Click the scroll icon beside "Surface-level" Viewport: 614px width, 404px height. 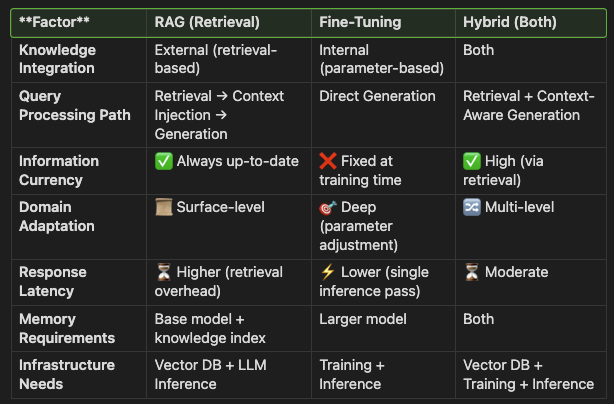coord(164,208)
